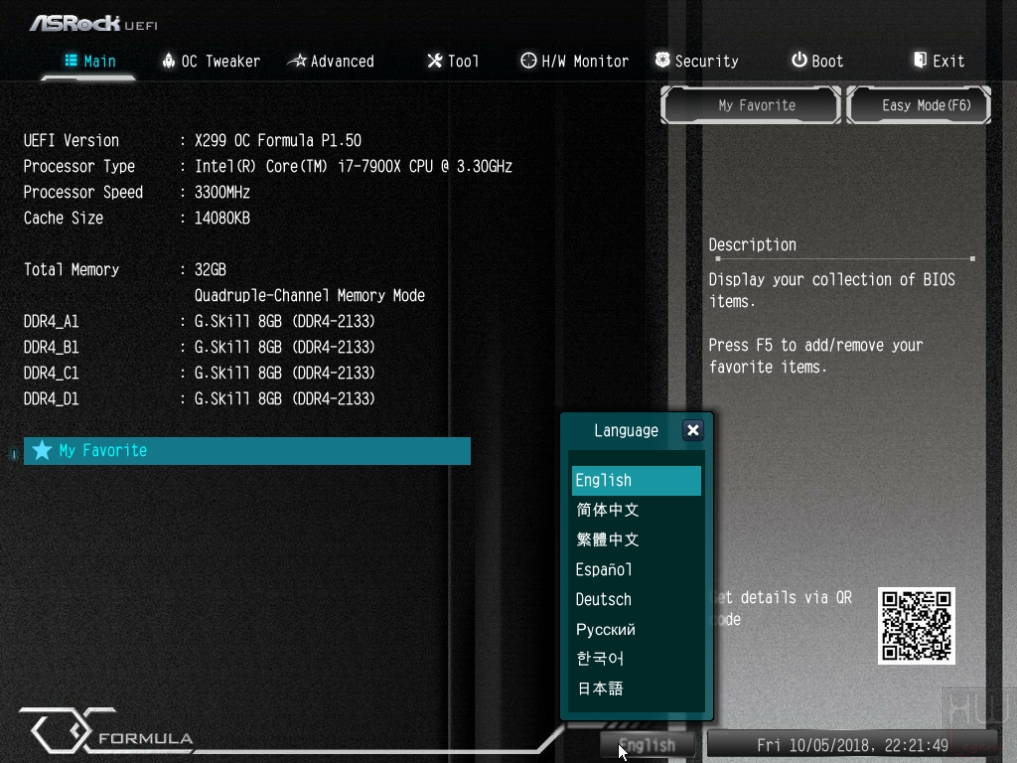Select Русский language

636,629
